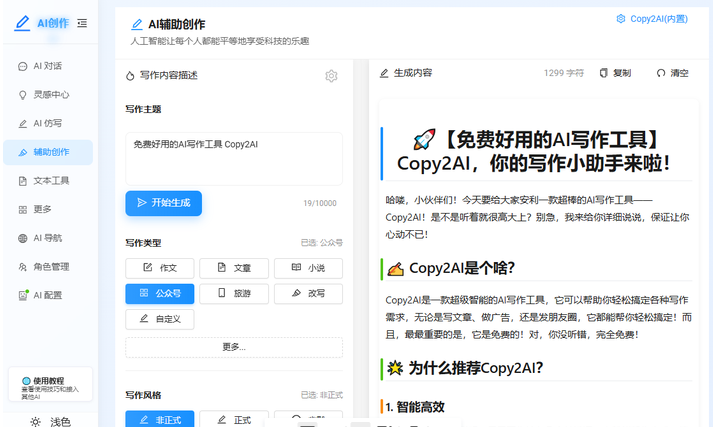Click the 已选: 非正式 label
This screenshot has height=427, width=713.
point(321,395)
